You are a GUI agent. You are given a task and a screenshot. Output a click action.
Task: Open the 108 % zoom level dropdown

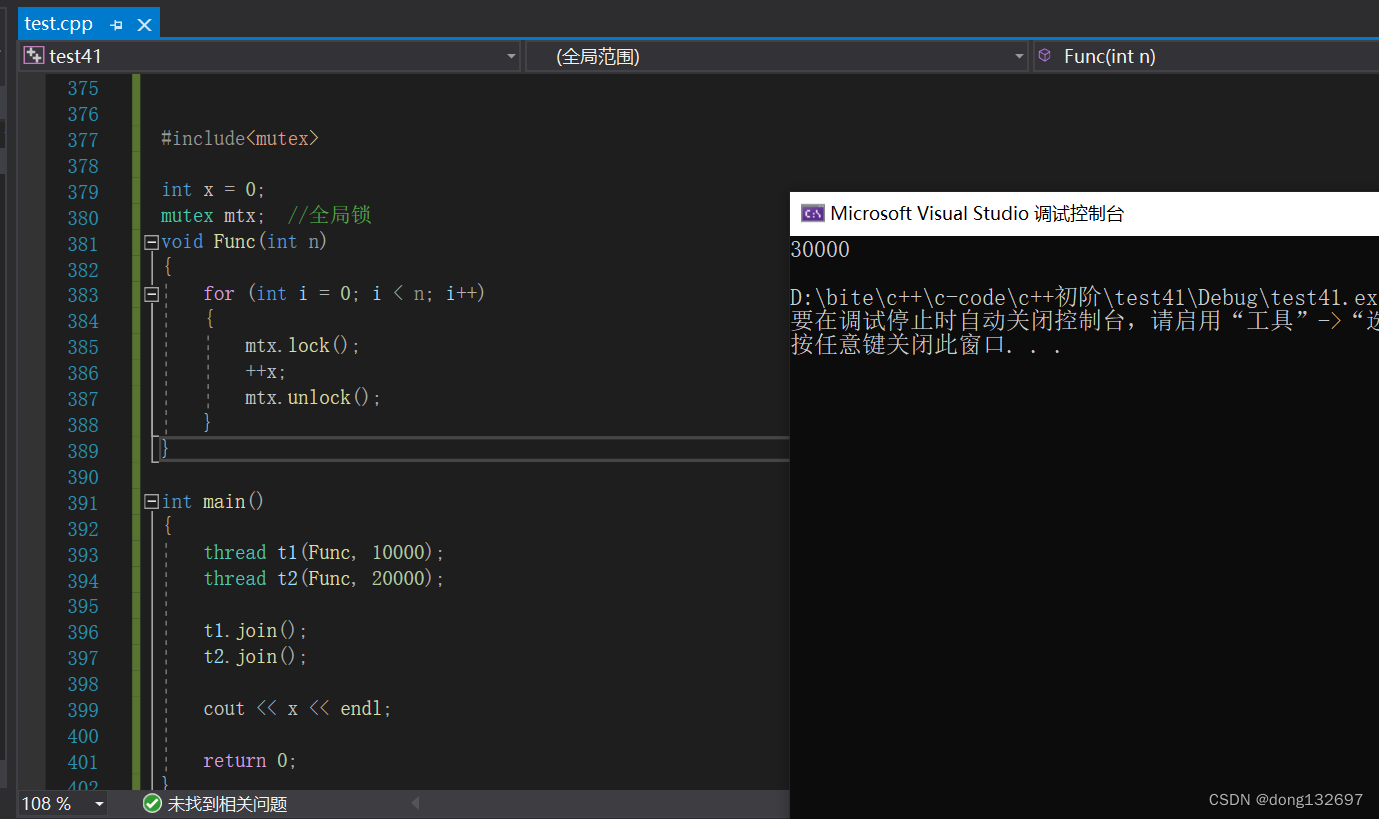(x=99, y=804)
